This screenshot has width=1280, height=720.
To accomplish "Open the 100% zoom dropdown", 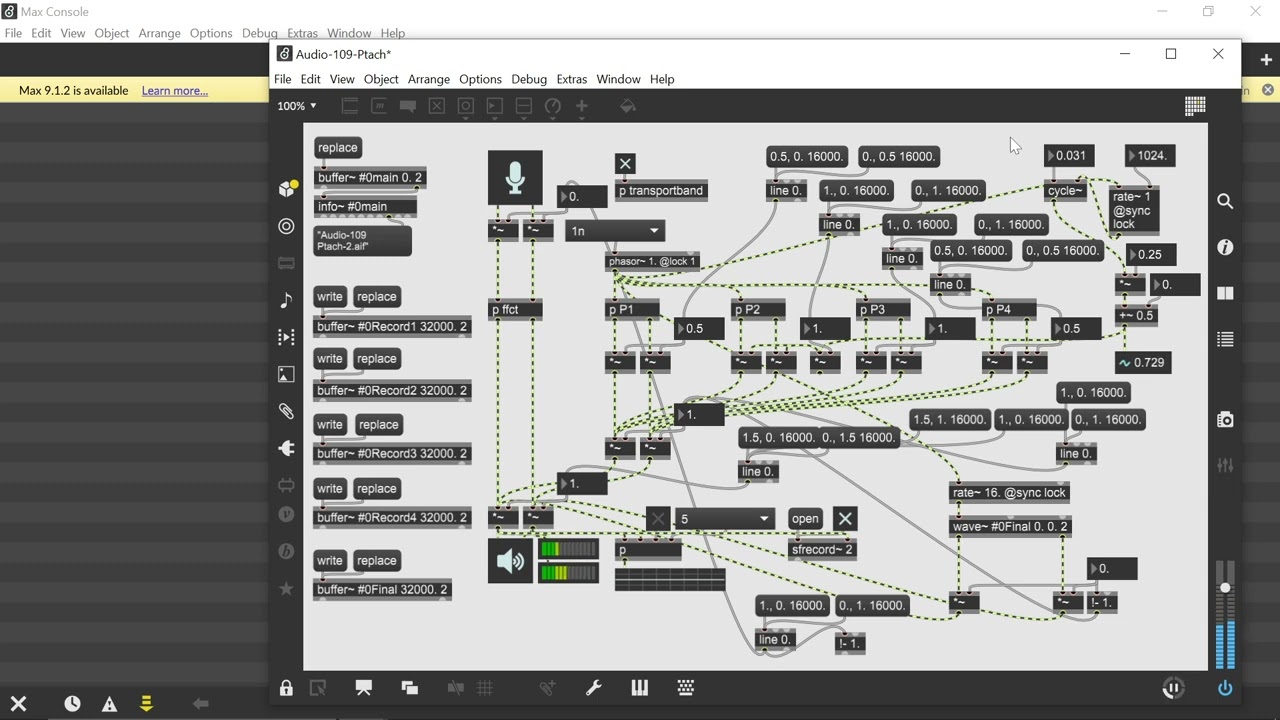I will tap(297, 106).
